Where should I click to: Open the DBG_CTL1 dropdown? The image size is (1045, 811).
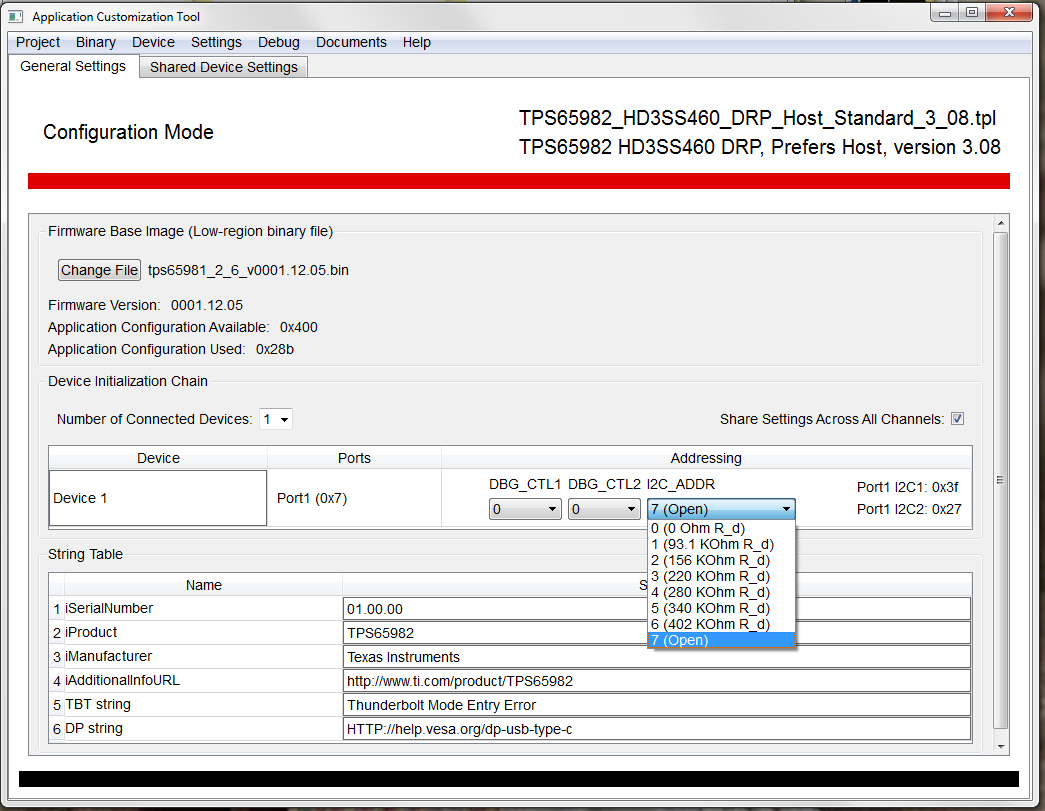pyautogui.click(x=524, y=509)
